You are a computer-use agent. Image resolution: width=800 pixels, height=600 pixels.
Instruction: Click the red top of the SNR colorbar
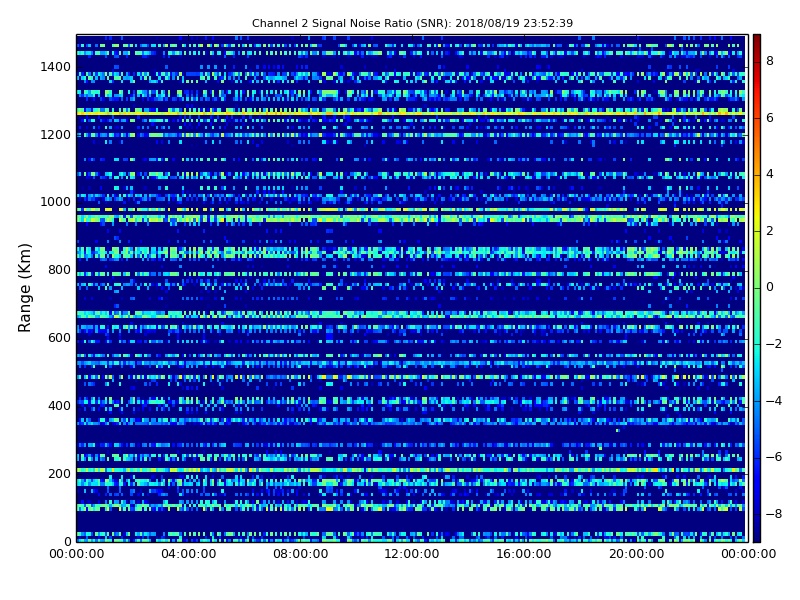pos(757,46)
